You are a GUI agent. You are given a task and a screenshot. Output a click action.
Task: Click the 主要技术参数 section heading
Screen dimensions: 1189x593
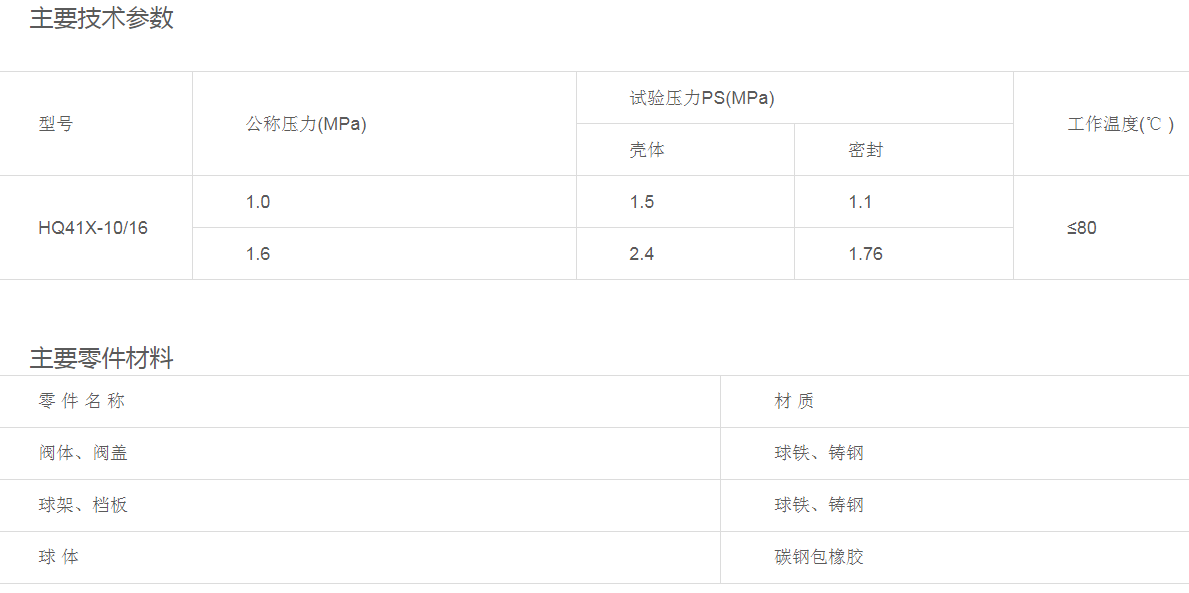[x=101, y=18]
